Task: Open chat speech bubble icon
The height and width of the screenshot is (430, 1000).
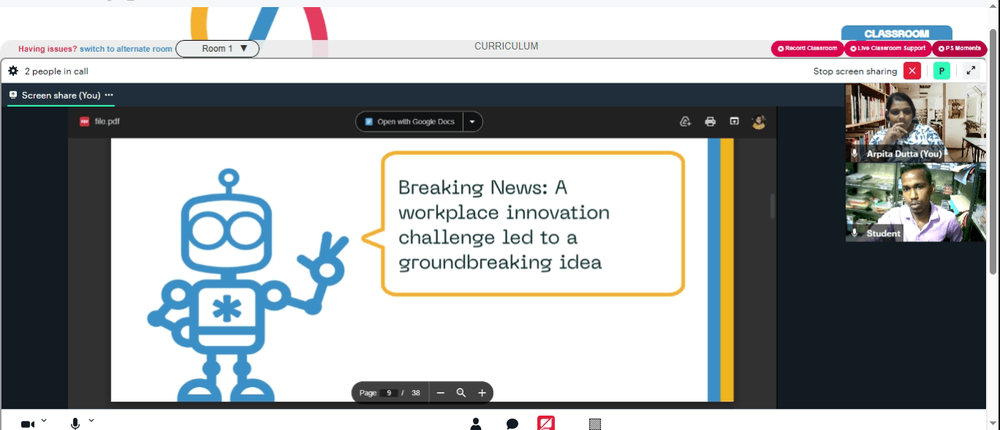Action: point(511,424)
